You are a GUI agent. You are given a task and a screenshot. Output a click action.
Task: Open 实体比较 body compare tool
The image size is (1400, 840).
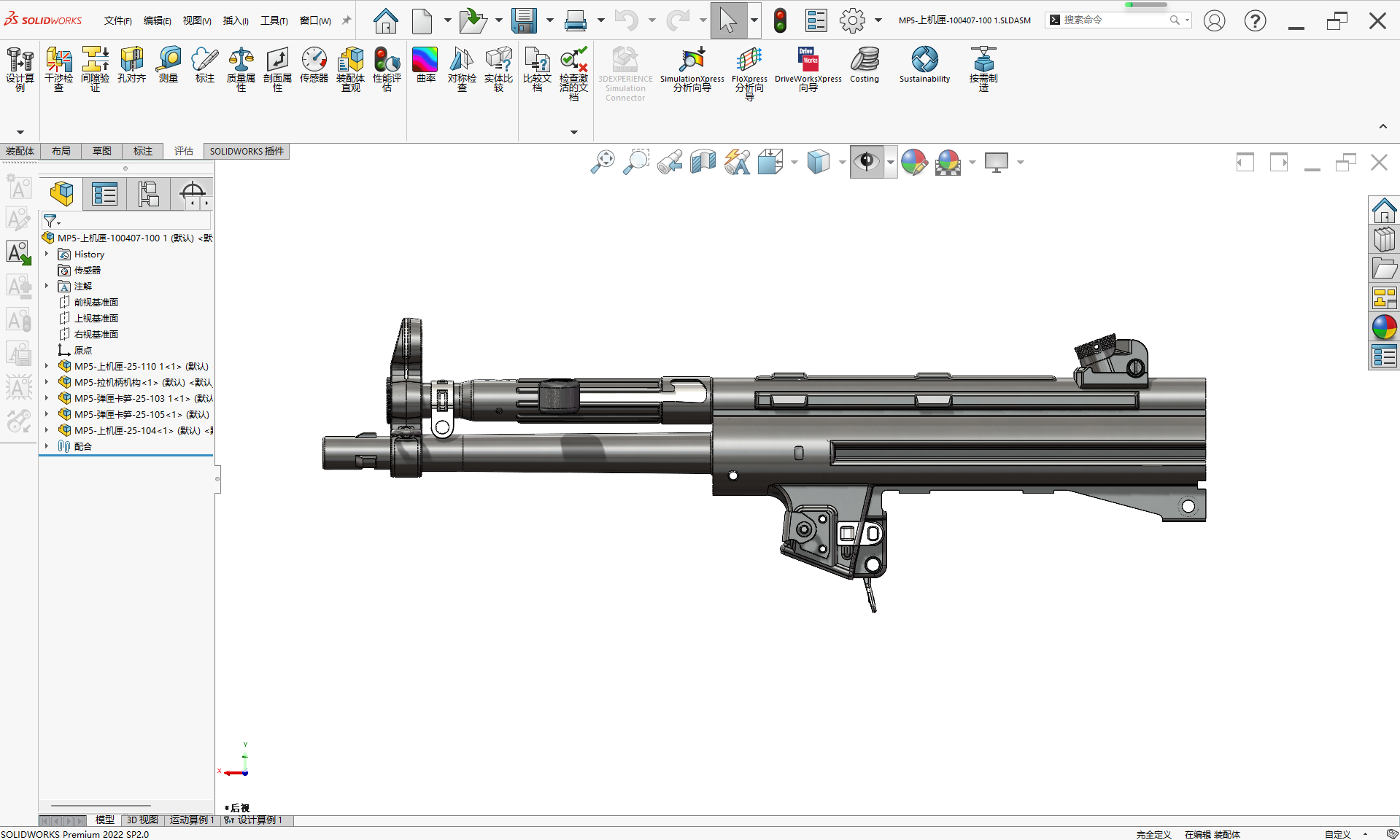point(498,69)
